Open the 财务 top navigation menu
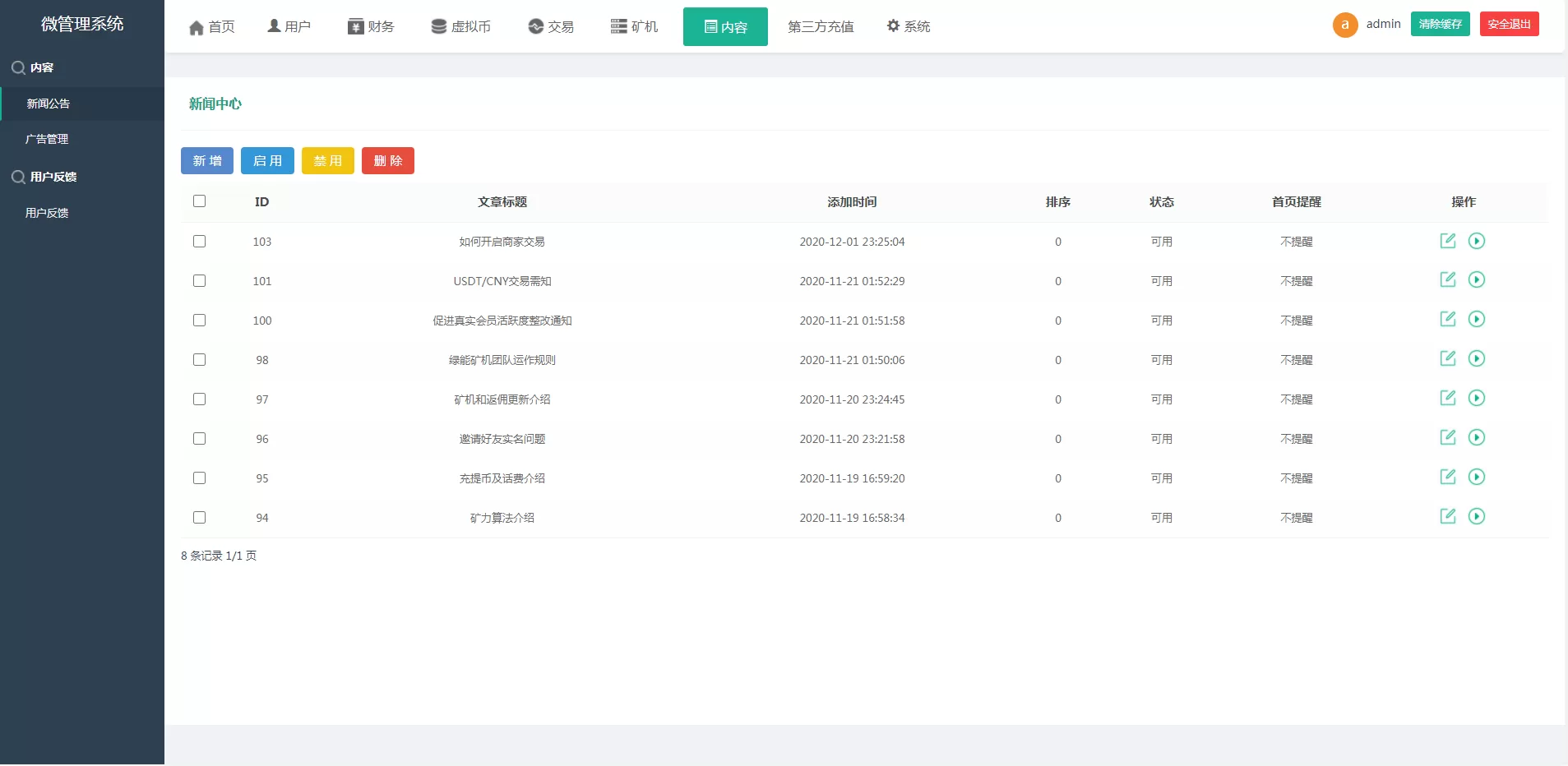1568x766 pixels. pyautogui.click(x=371, y=26)
